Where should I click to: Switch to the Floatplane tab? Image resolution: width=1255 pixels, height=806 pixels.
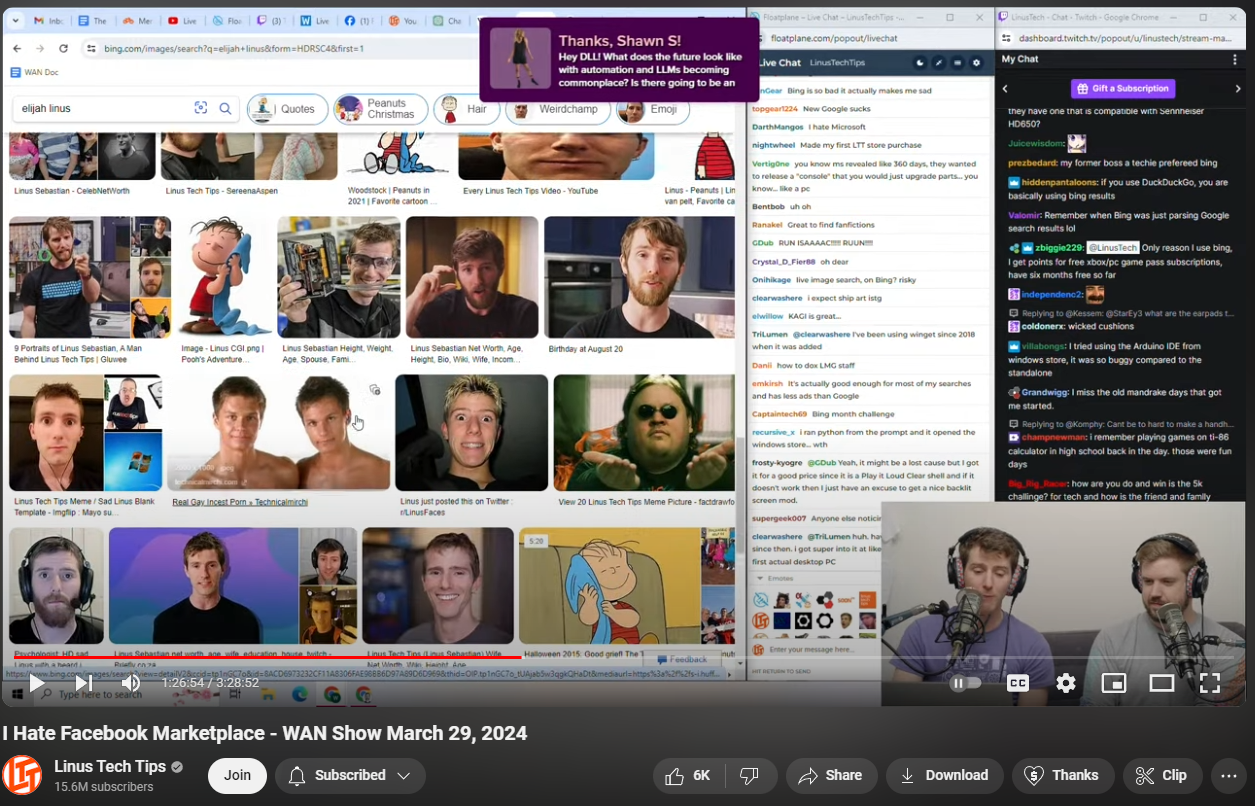[x=226, y=20]
